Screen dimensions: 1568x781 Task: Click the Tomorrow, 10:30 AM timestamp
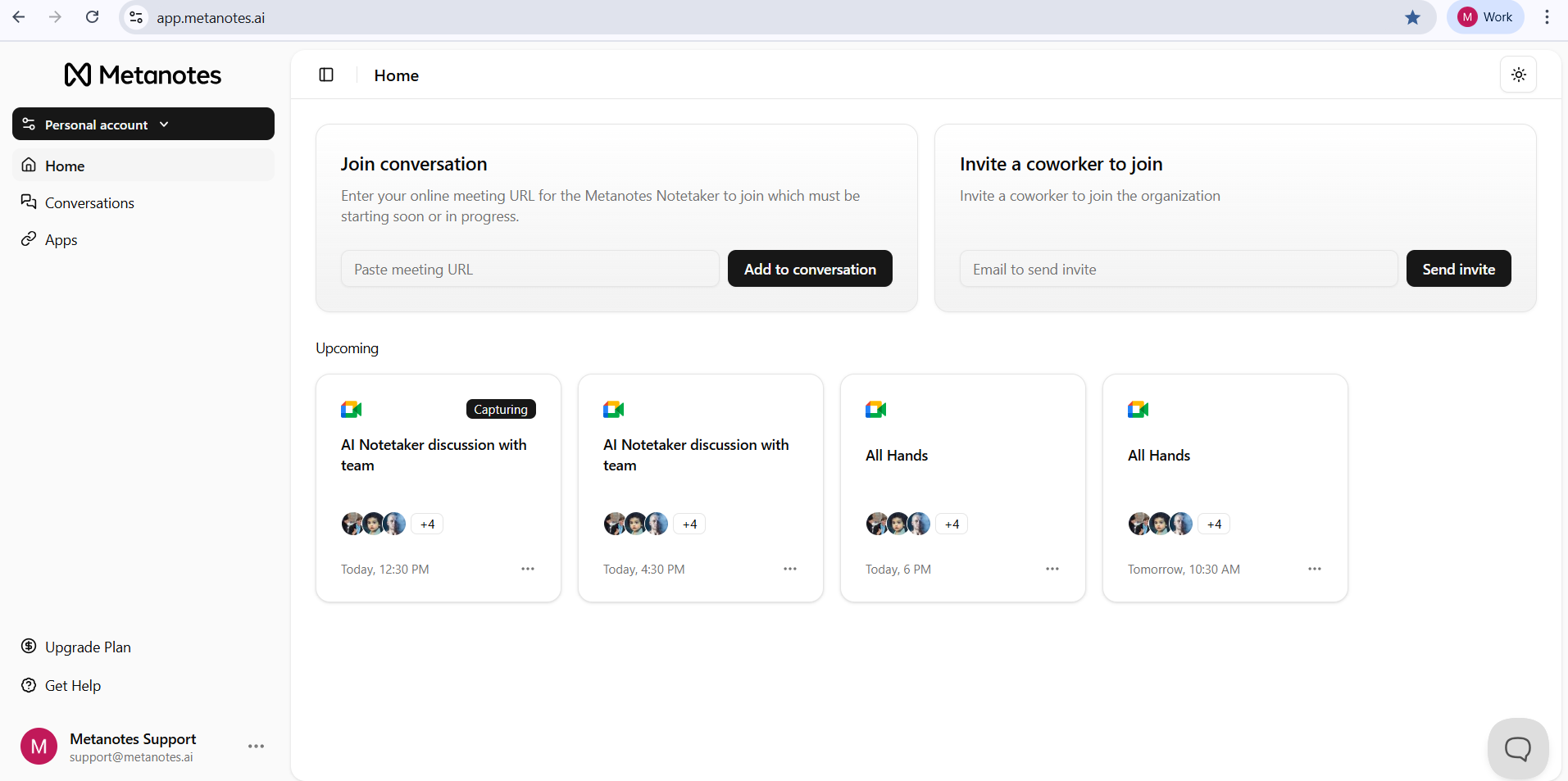(1184, 569)
